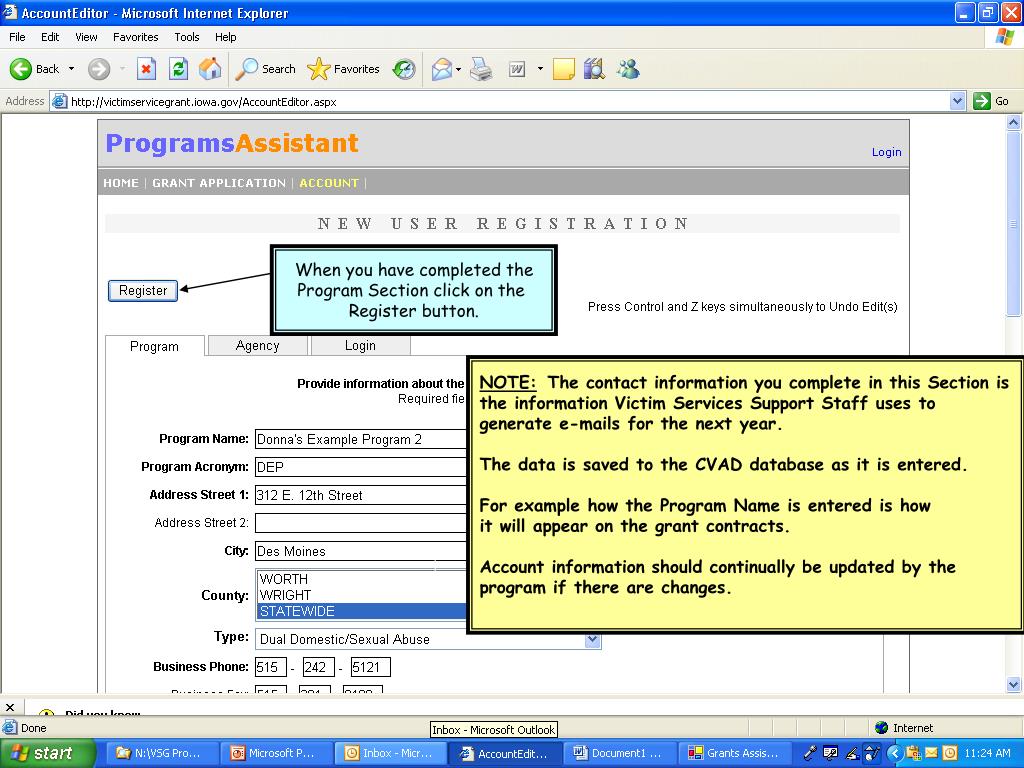
Task: Refresh the page using the green arrows icon
Action: [x=178, y=69]
